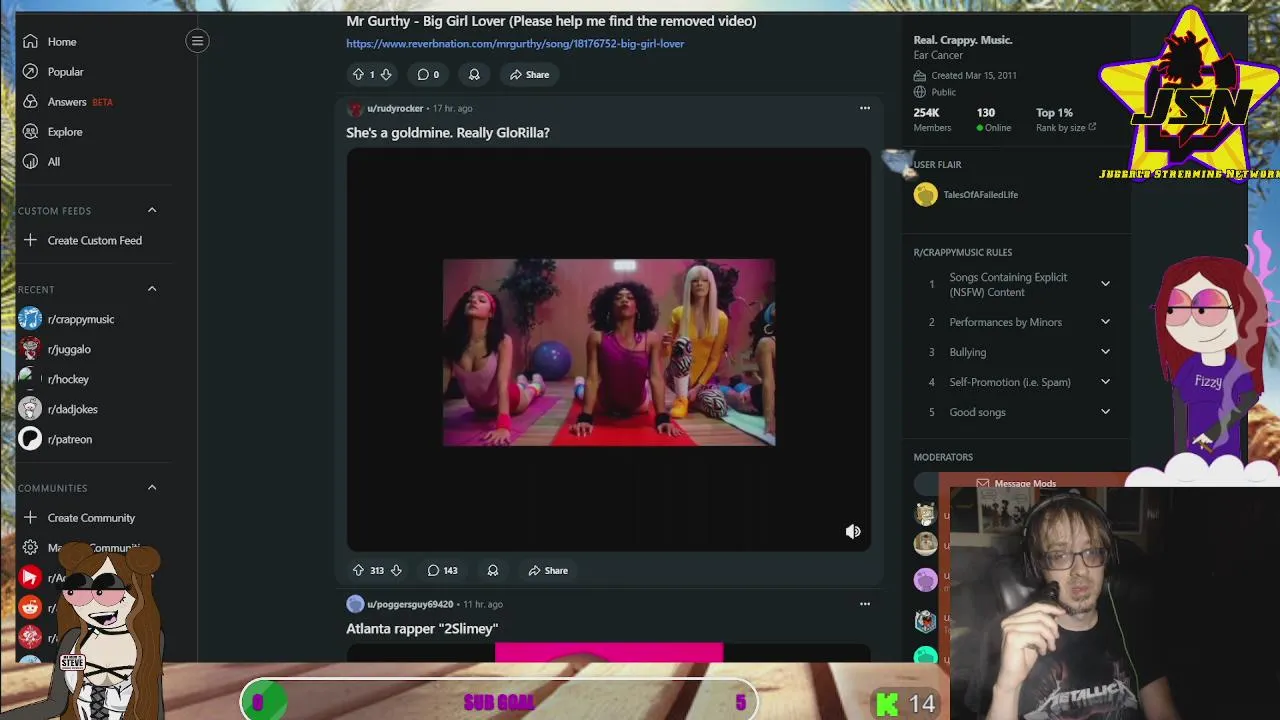Open overflow menu on rudyrocker's post
The height and width of the screenshot is (720, 1280).
tap(865, 108)
